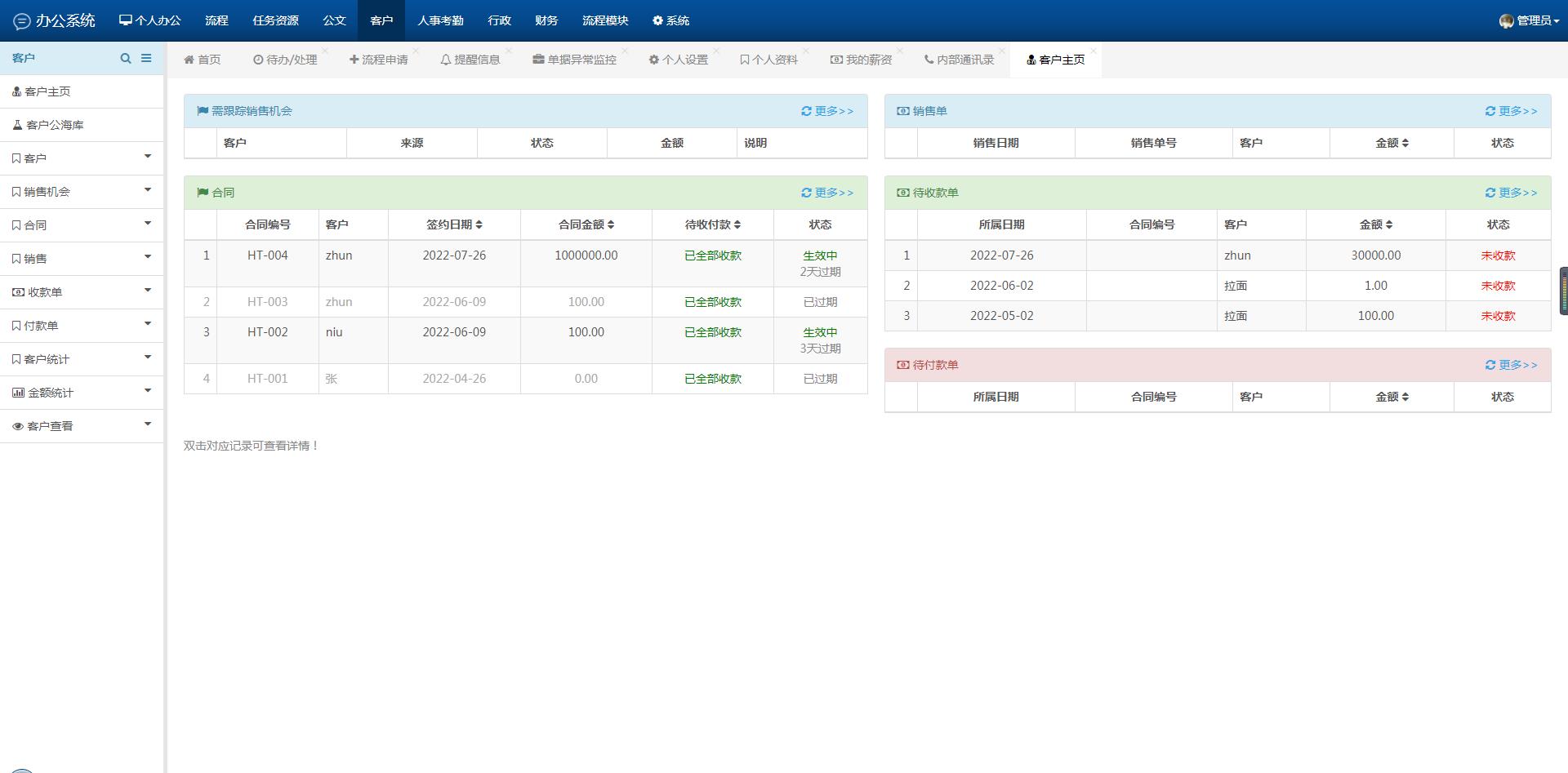Click the flag icon on the 合同 panel header
This screenshot has width=1568, height=773.
coord(203,193)
